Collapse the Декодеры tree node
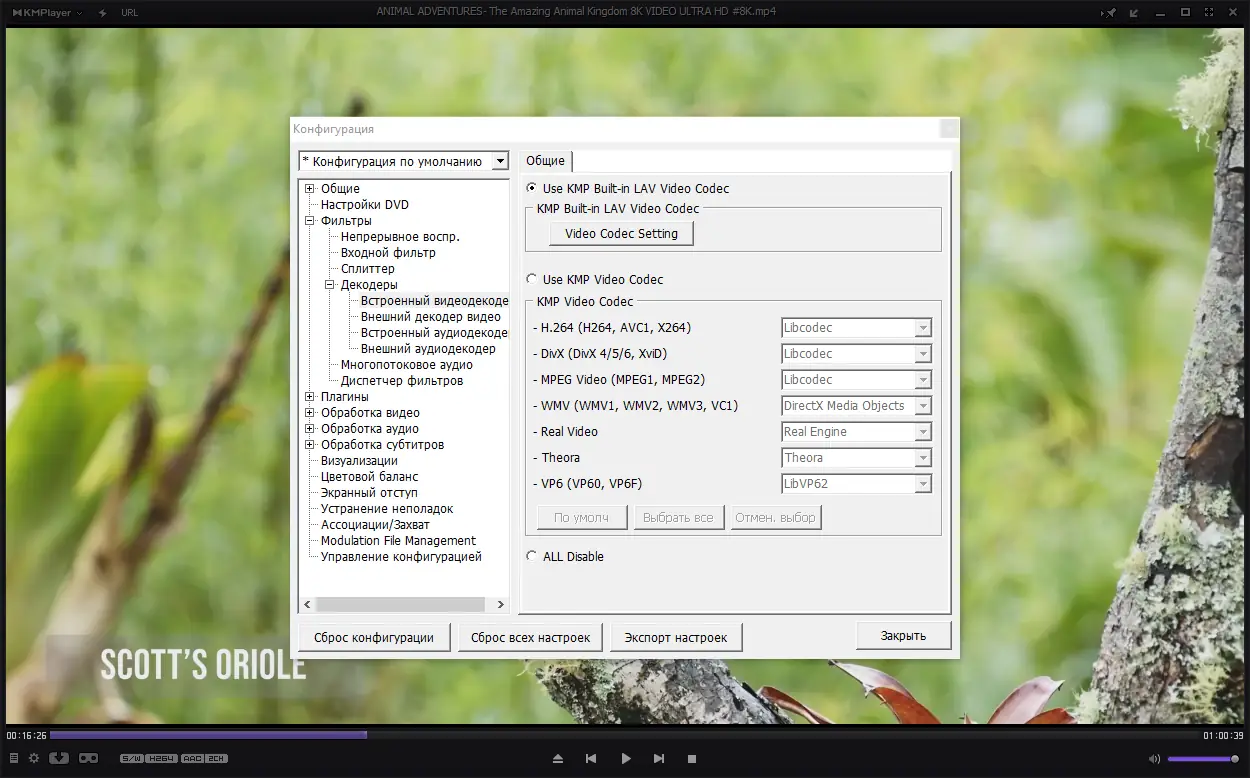1250x778 pixels. point(330,285)
